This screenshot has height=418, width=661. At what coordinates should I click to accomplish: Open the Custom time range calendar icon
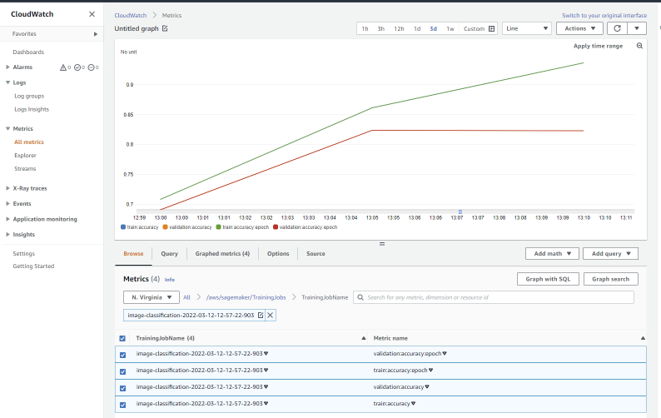[492, 29]
